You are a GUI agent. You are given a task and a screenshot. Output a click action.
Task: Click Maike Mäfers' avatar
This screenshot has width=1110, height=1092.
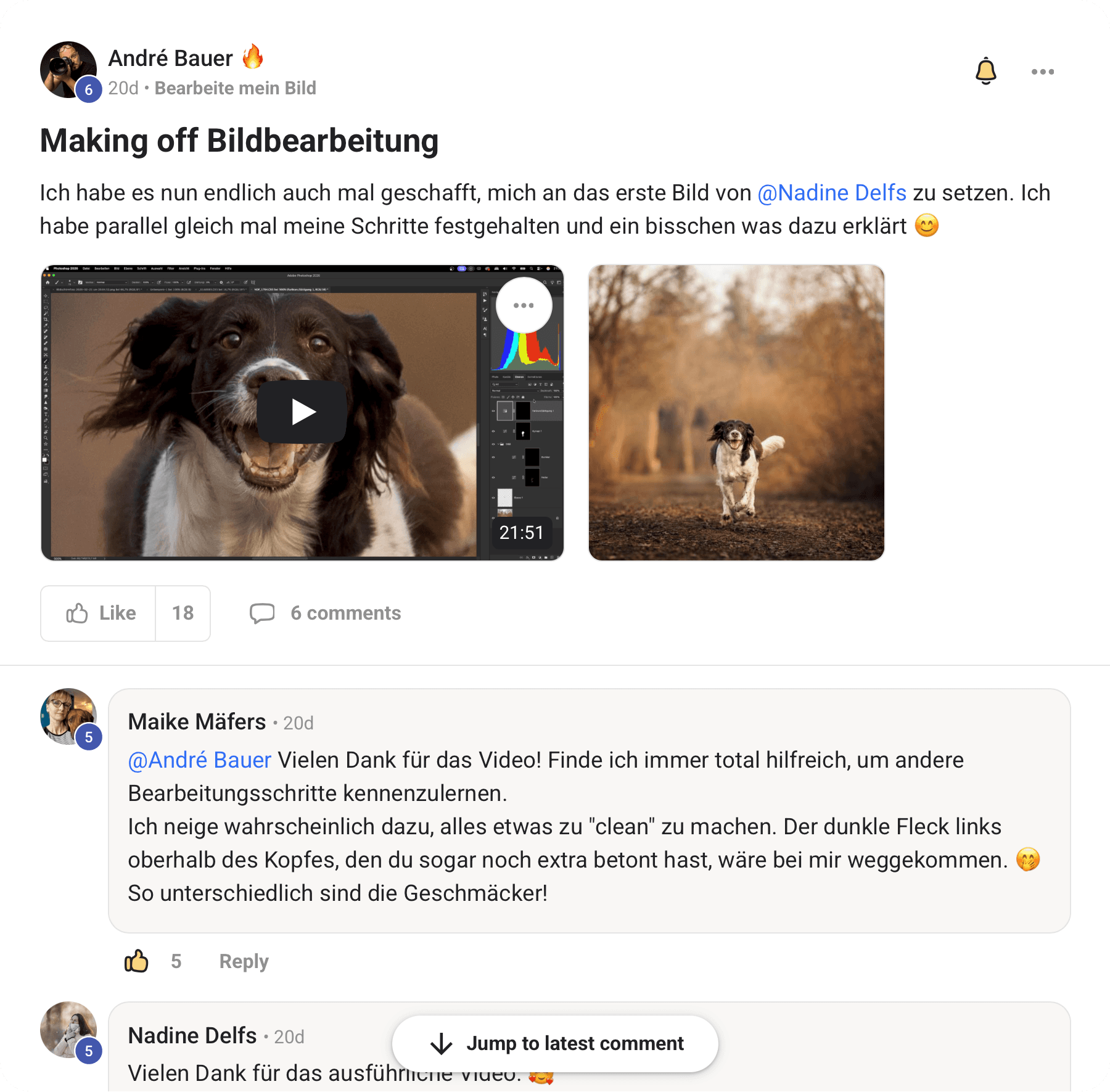[68, 716]
